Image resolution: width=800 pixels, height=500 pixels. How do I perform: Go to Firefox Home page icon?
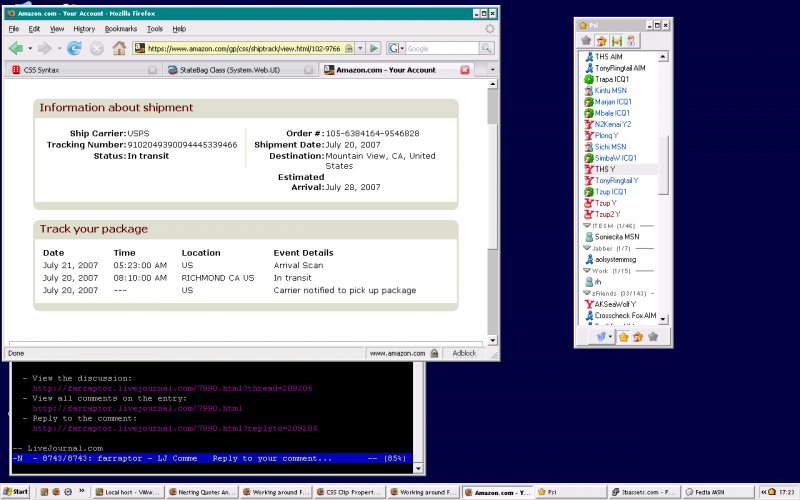[119, 48]
